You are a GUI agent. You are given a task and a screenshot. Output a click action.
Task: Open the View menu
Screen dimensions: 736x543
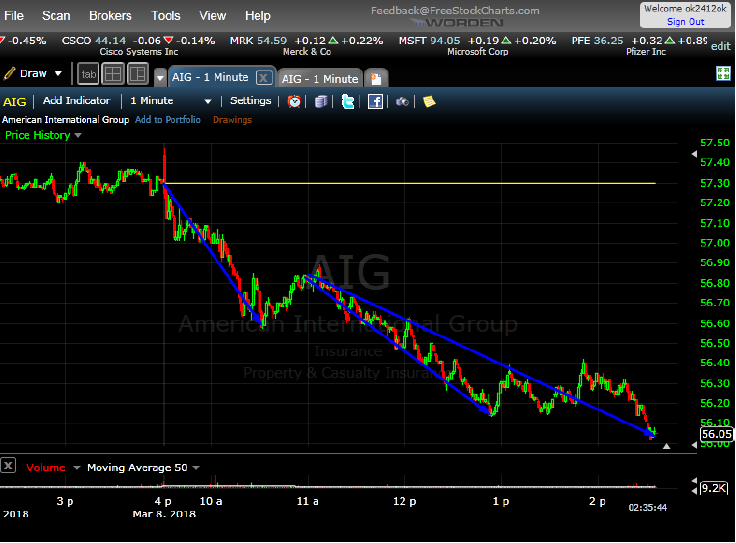(213, 16)
